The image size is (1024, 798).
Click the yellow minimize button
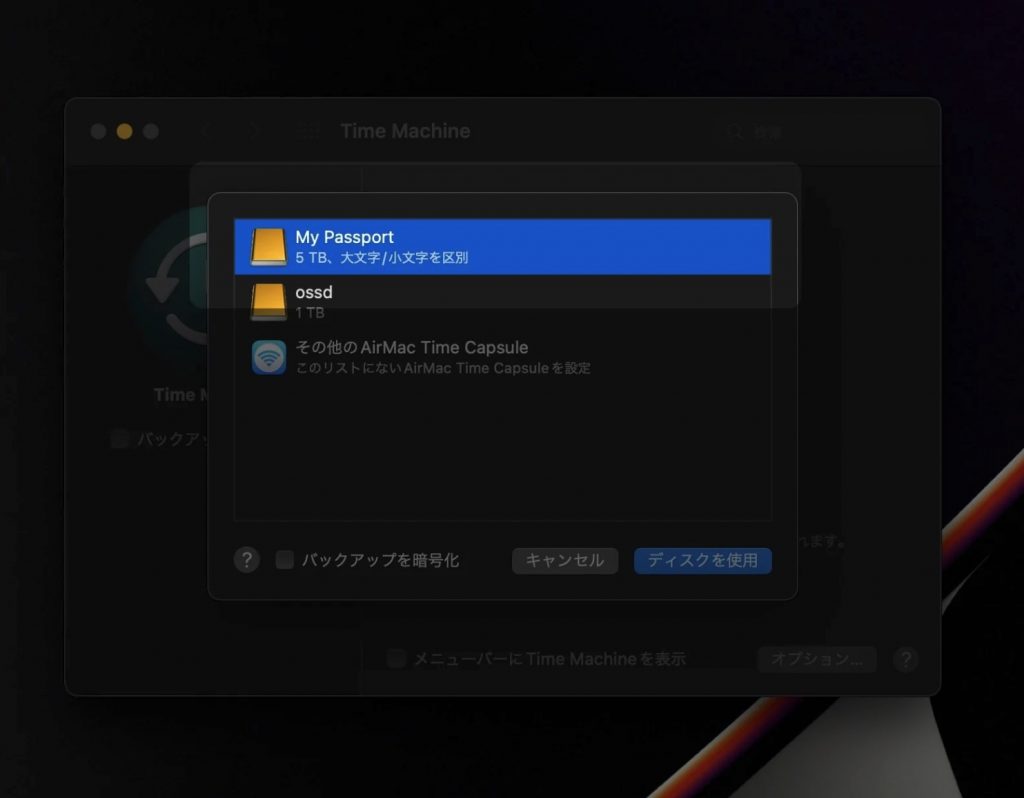coord(124,131)
